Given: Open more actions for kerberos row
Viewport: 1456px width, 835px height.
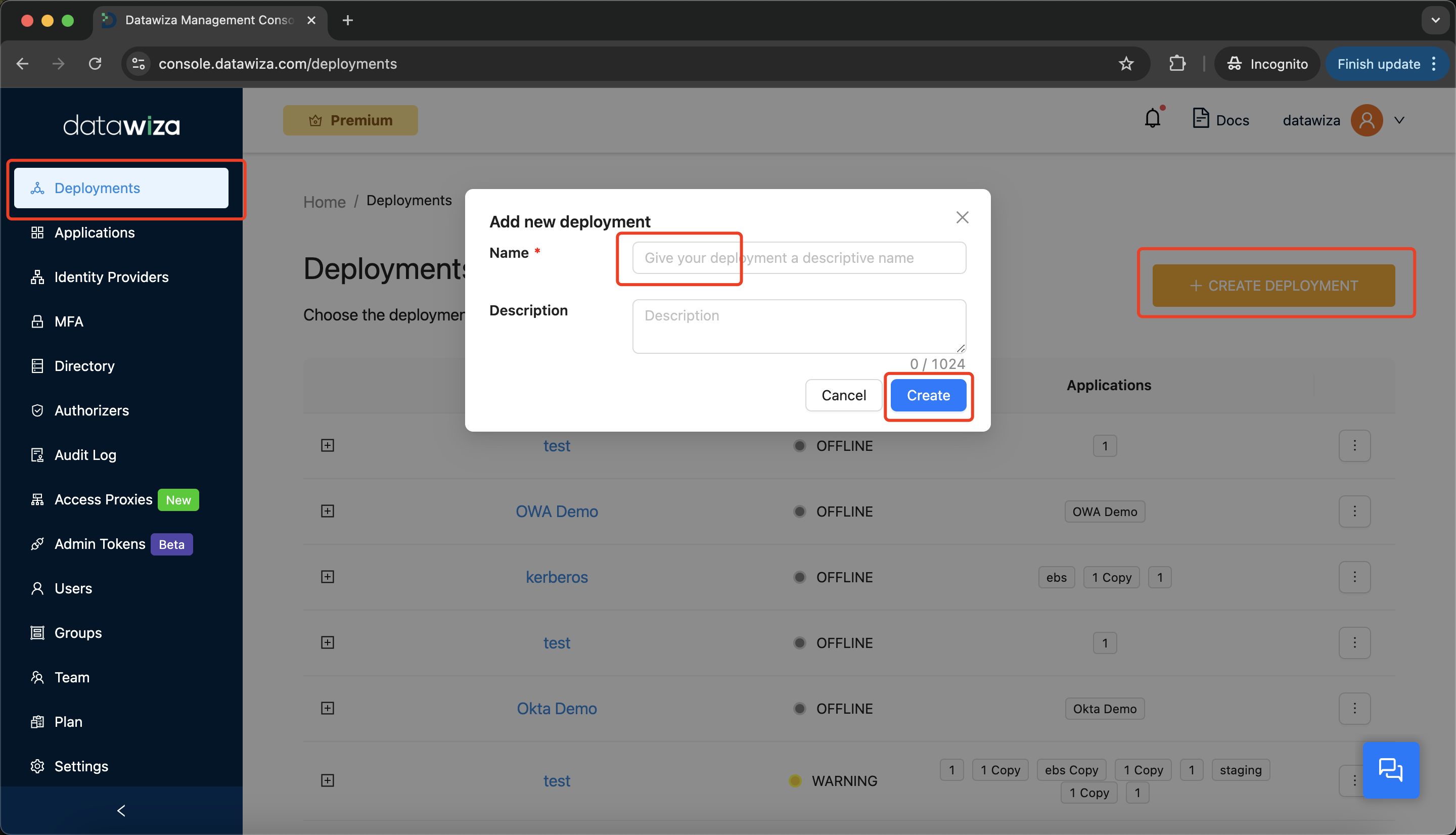Looking at the screenshot, I should [1354, 577].
